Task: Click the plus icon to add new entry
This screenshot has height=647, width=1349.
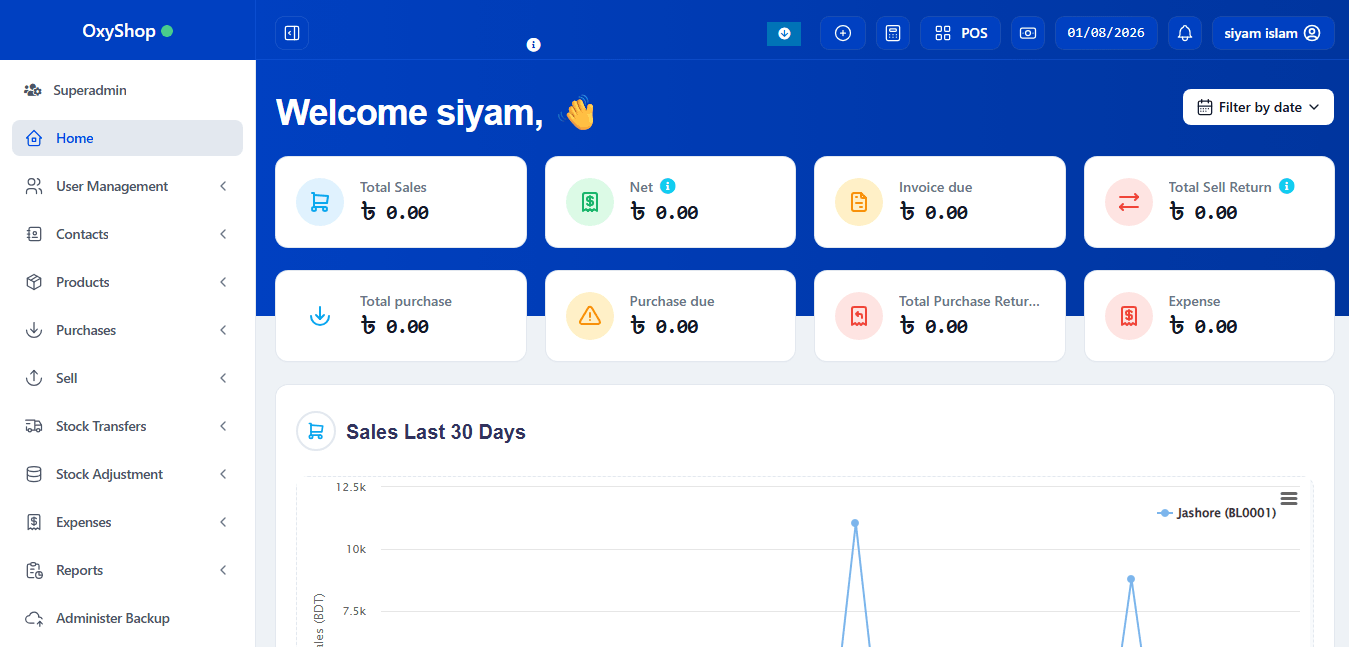Action: pos(842,32)
